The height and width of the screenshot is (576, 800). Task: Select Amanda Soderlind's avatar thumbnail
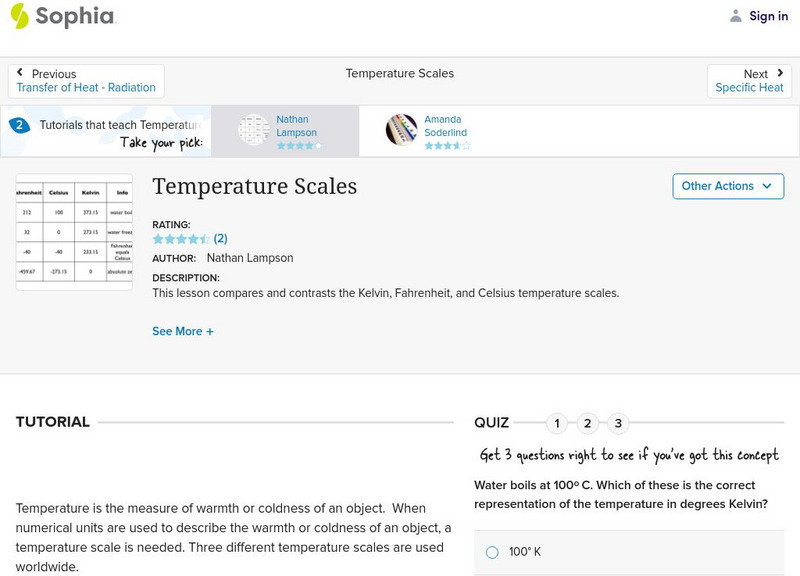[402, 130]
